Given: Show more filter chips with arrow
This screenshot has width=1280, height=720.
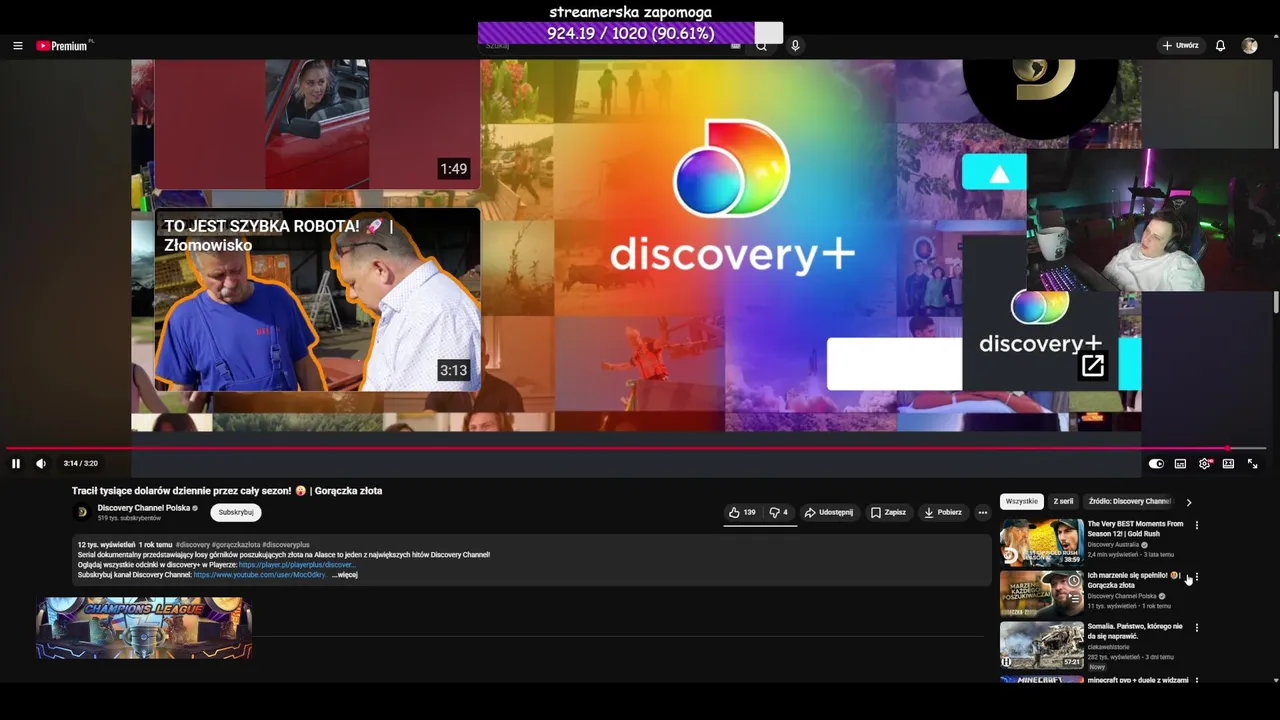Looking at the screenshot, I should [x=1189, y=502].
